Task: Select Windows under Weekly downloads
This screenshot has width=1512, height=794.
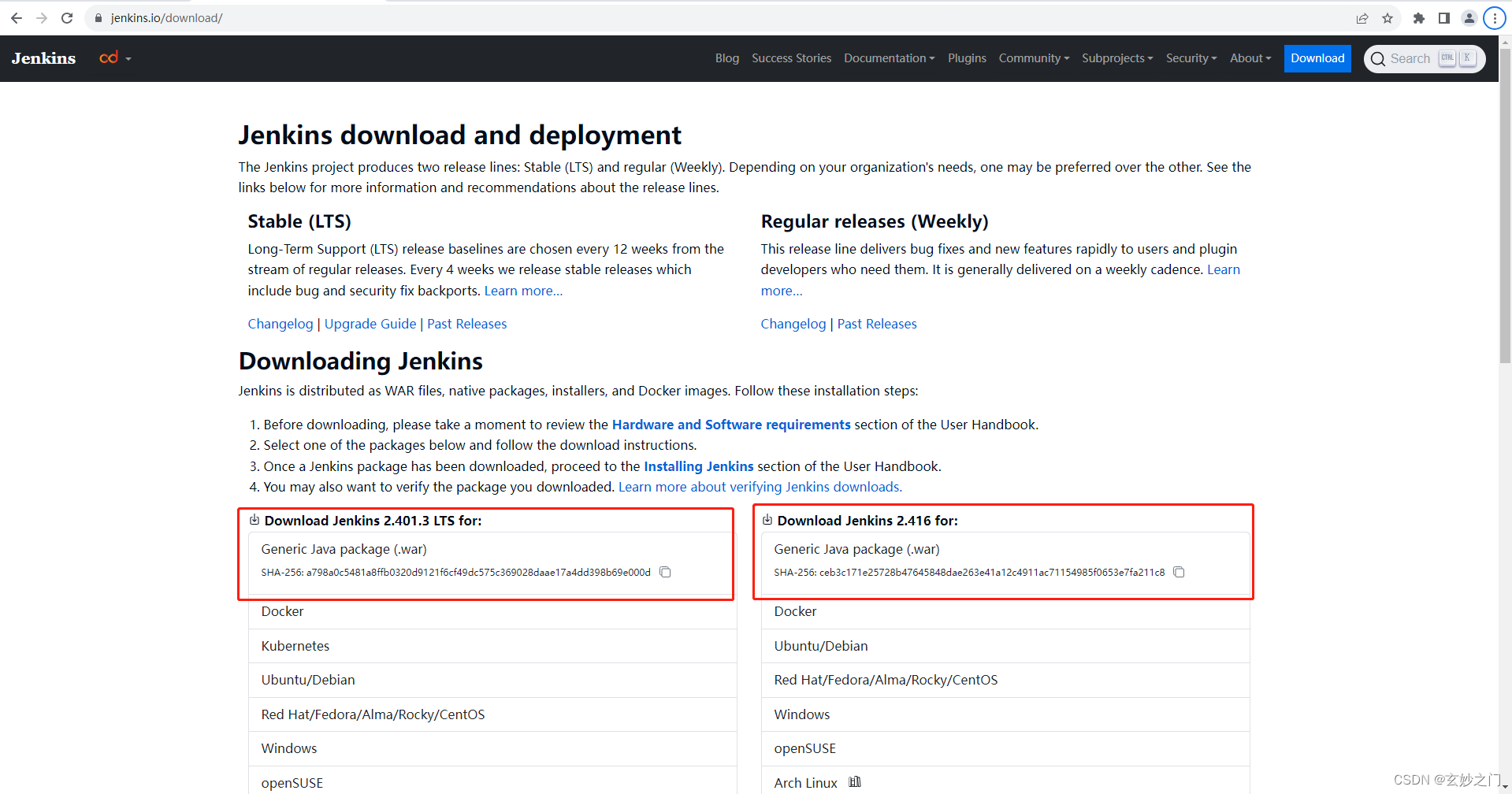Action: 1005,714
